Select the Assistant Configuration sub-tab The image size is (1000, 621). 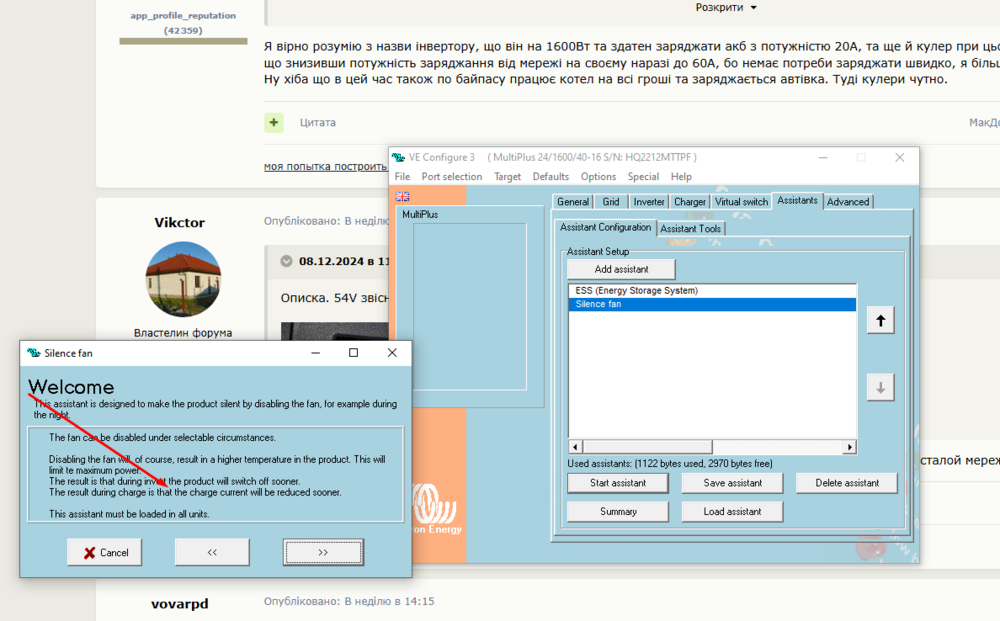click(605, 227)
